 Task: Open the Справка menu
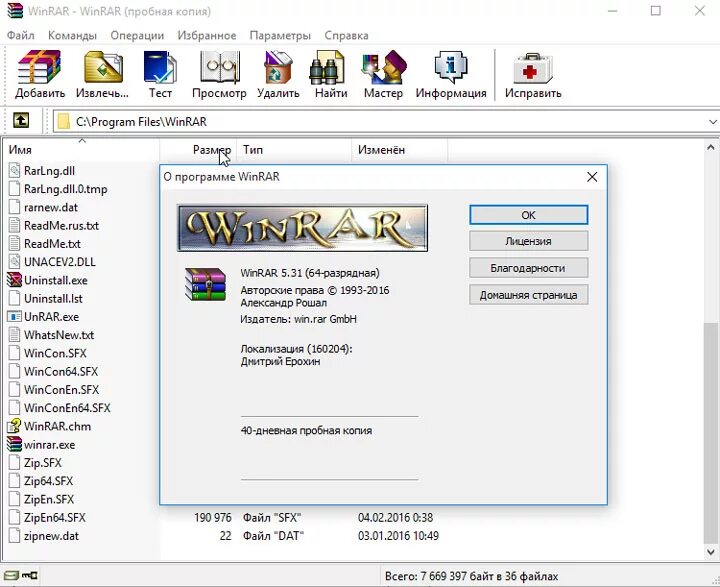point(346,35)
